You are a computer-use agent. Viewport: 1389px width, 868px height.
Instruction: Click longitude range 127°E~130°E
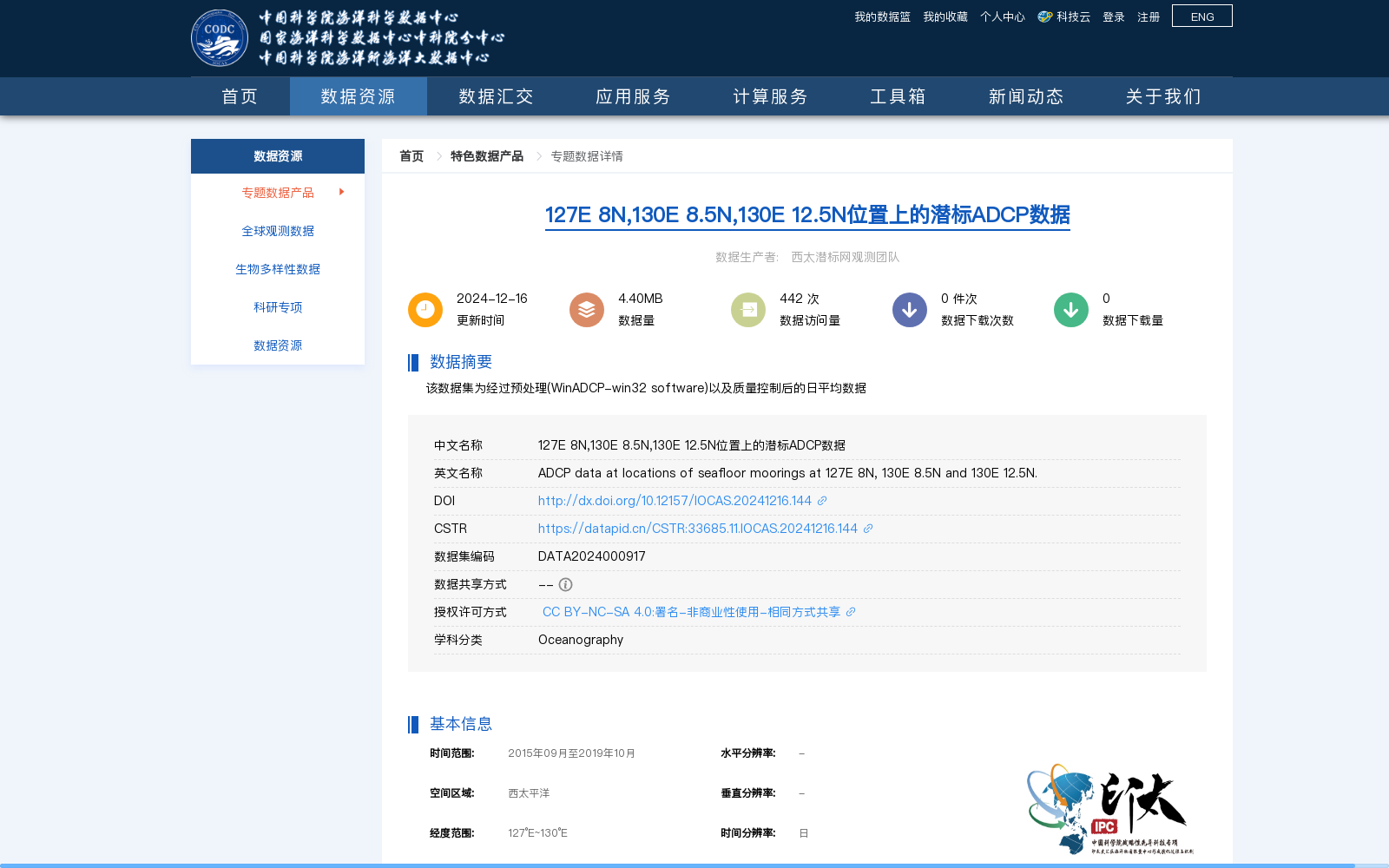[x=537, y=833]
